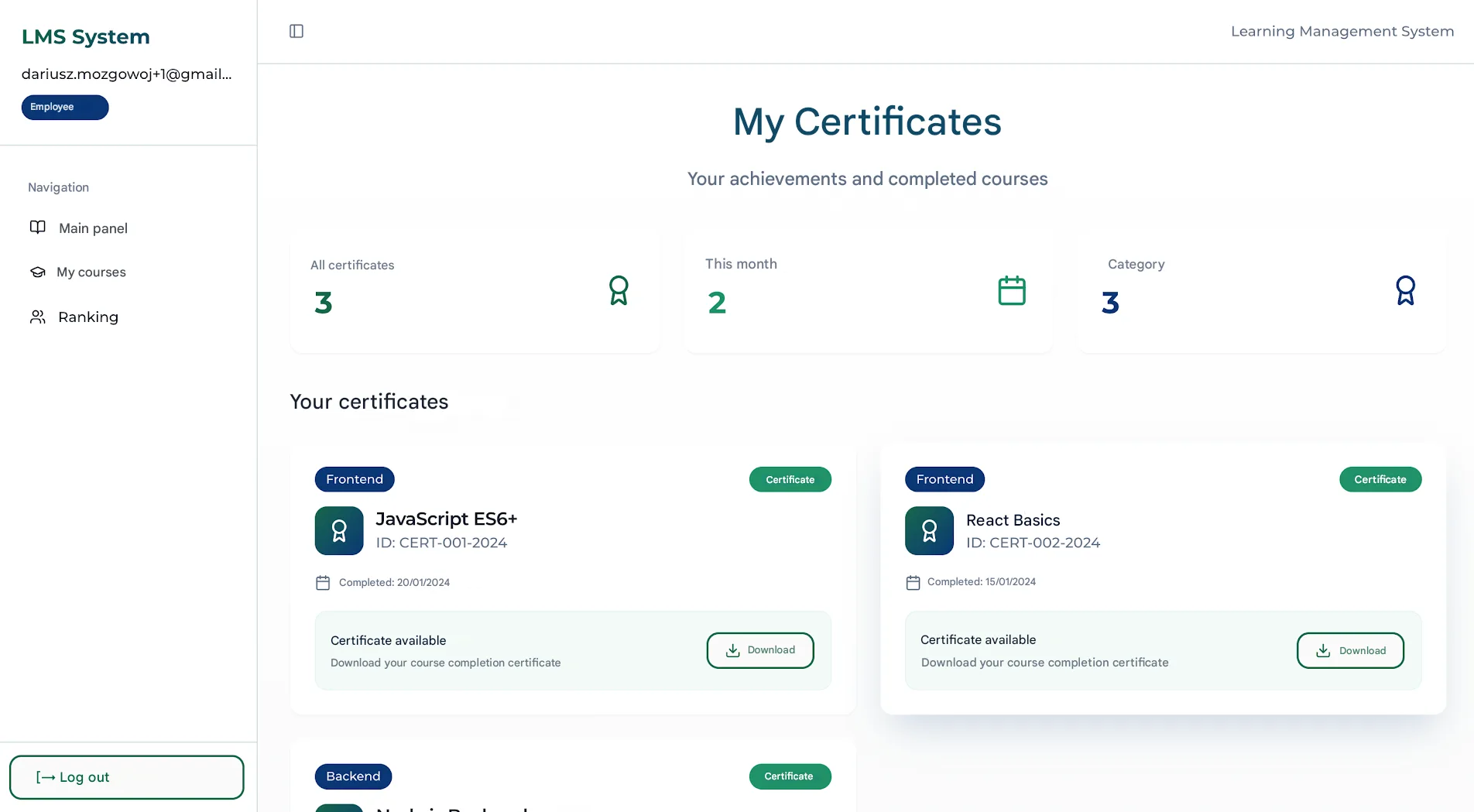The width and height of the screenshot is (1474, 812).
Task: Click the calendar icon next to Completed 20/01/2024
Action: 323,582
